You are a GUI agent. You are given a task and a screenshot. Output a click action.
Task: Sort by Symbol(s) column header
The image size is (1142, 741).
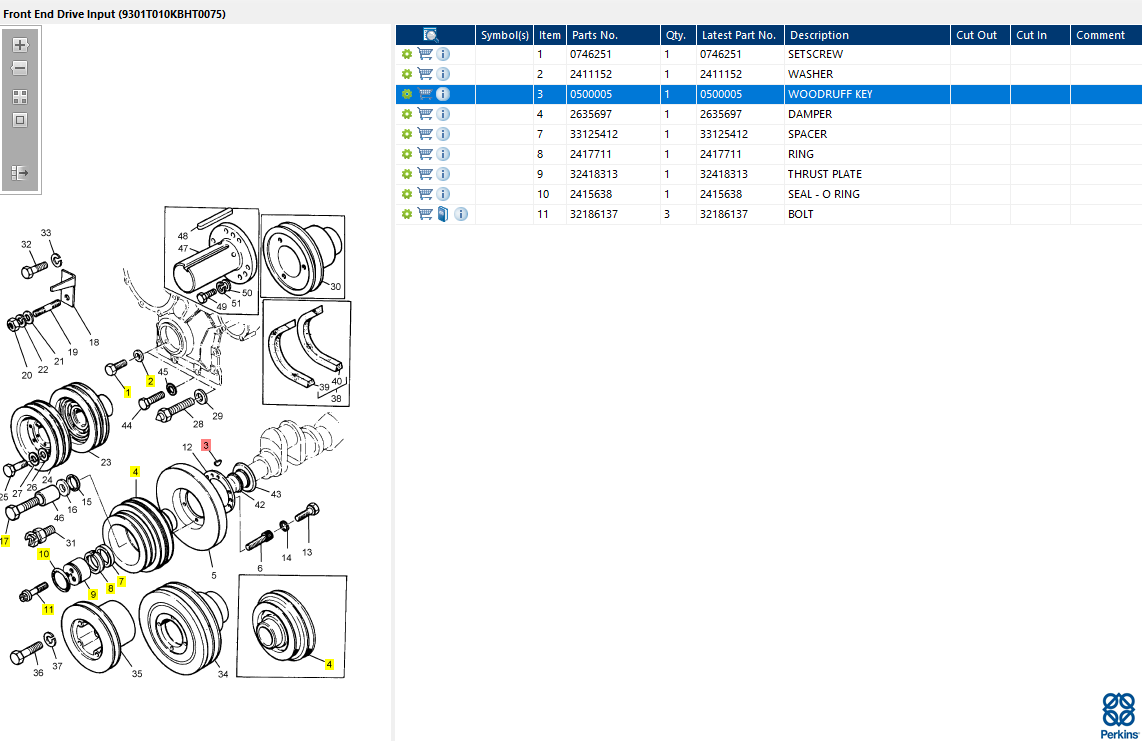[x=505, y=35]
